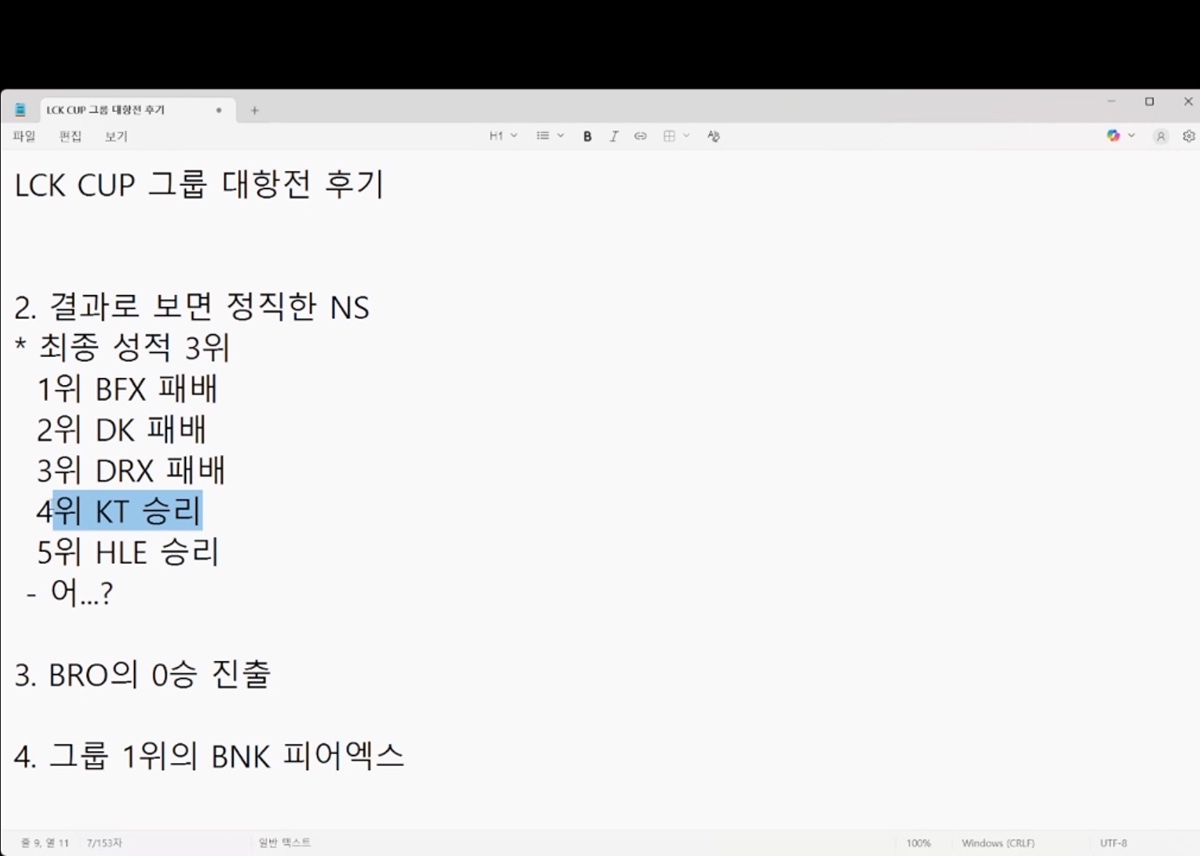The image size is (1200, 856).
Task: Expand the H1 heading dropdown
Action: [x=502, y=136]
